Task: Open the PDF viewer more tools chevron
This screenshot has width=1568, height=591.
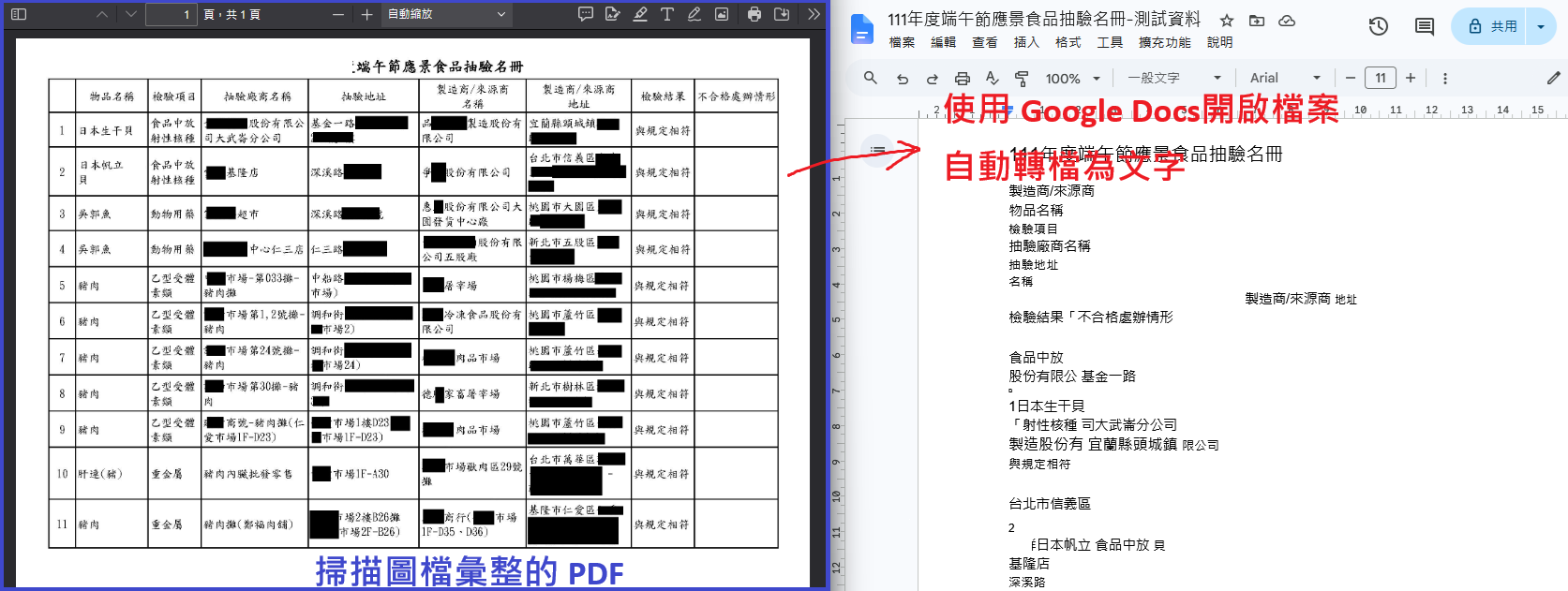Action: 814,14
